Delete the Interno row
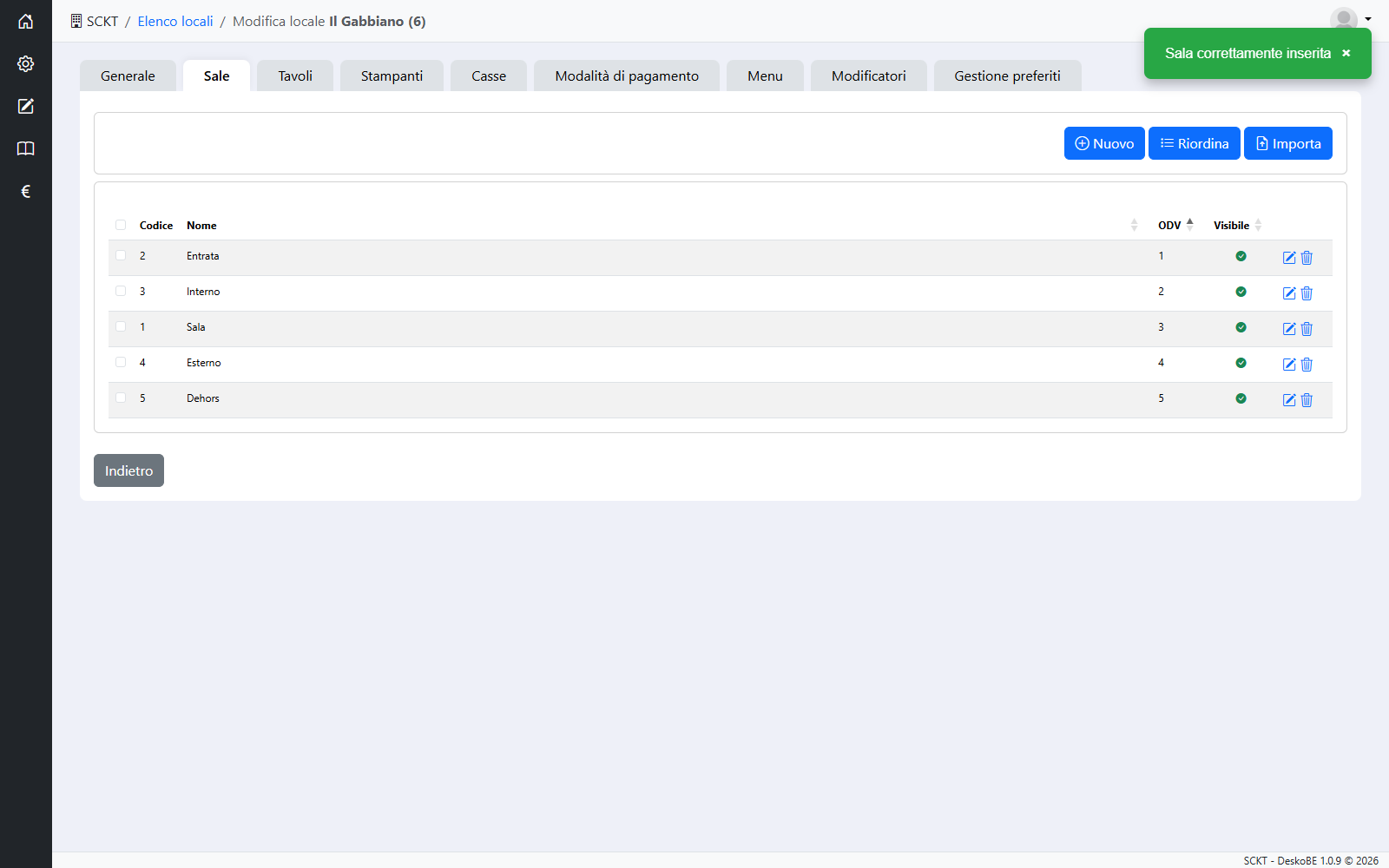 (1307, 293)
